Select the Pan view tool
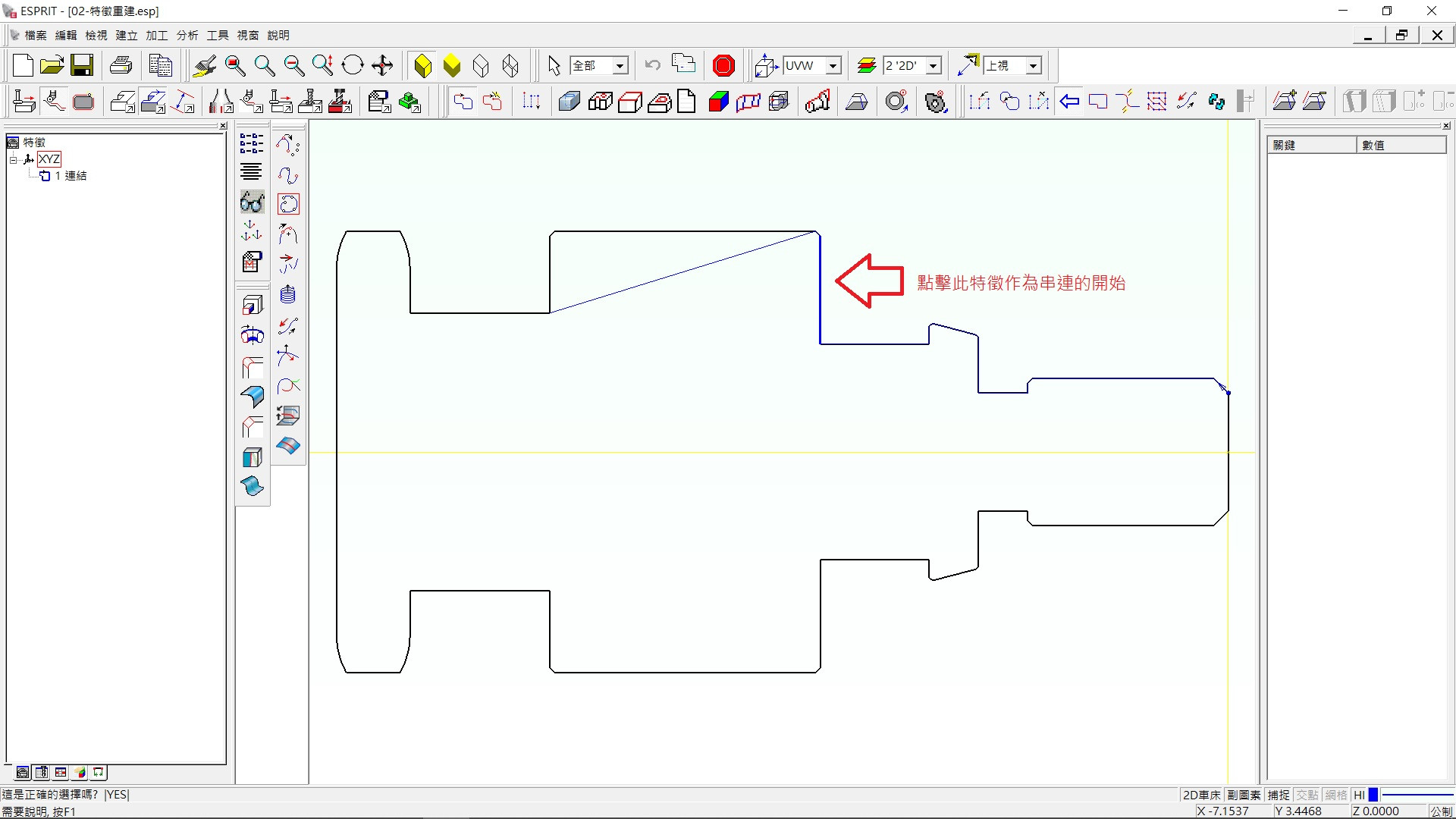 pos(382,66)
